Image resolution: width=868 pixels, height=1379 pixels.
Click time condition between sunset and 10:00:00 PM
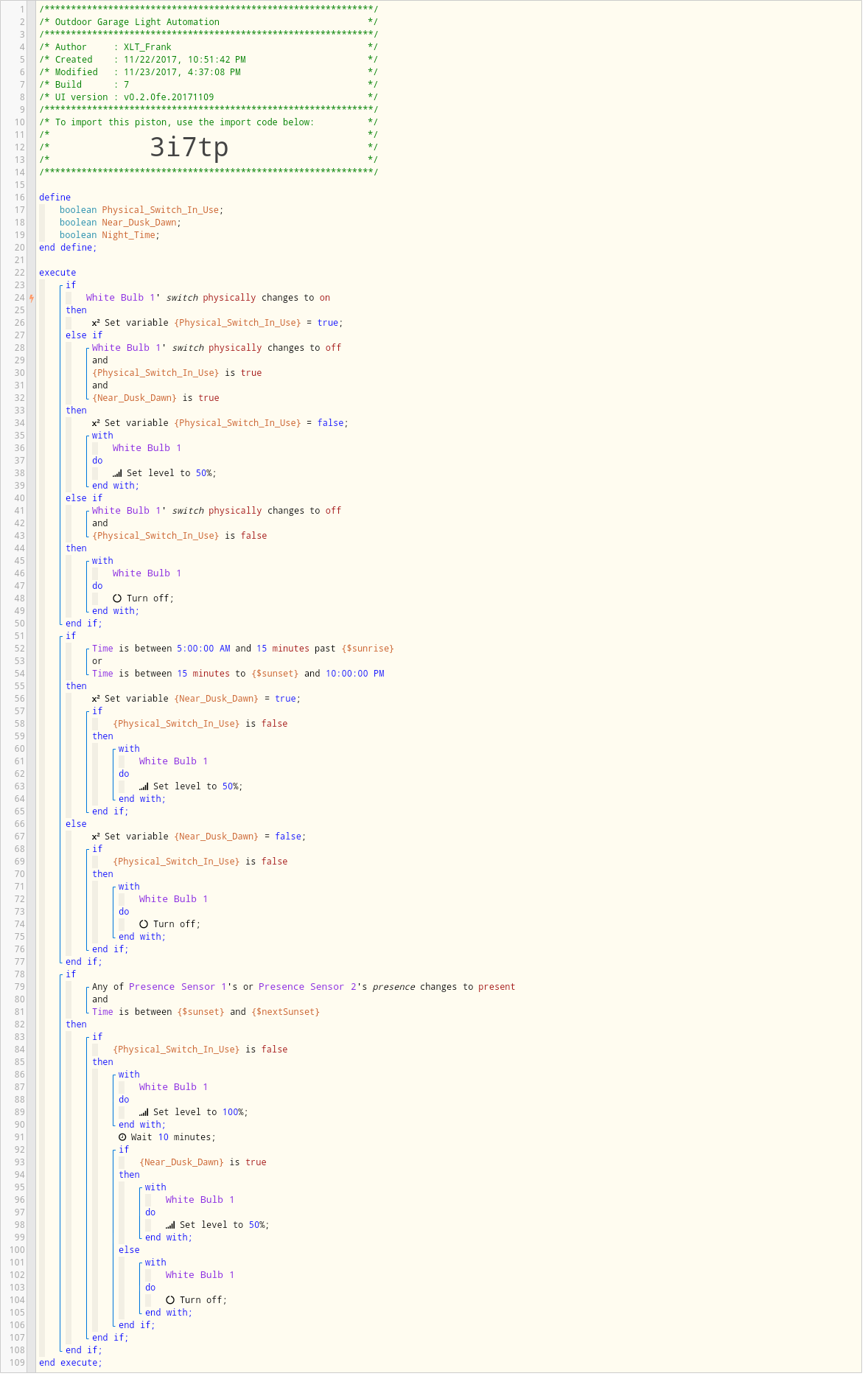[x=238, y=674]
